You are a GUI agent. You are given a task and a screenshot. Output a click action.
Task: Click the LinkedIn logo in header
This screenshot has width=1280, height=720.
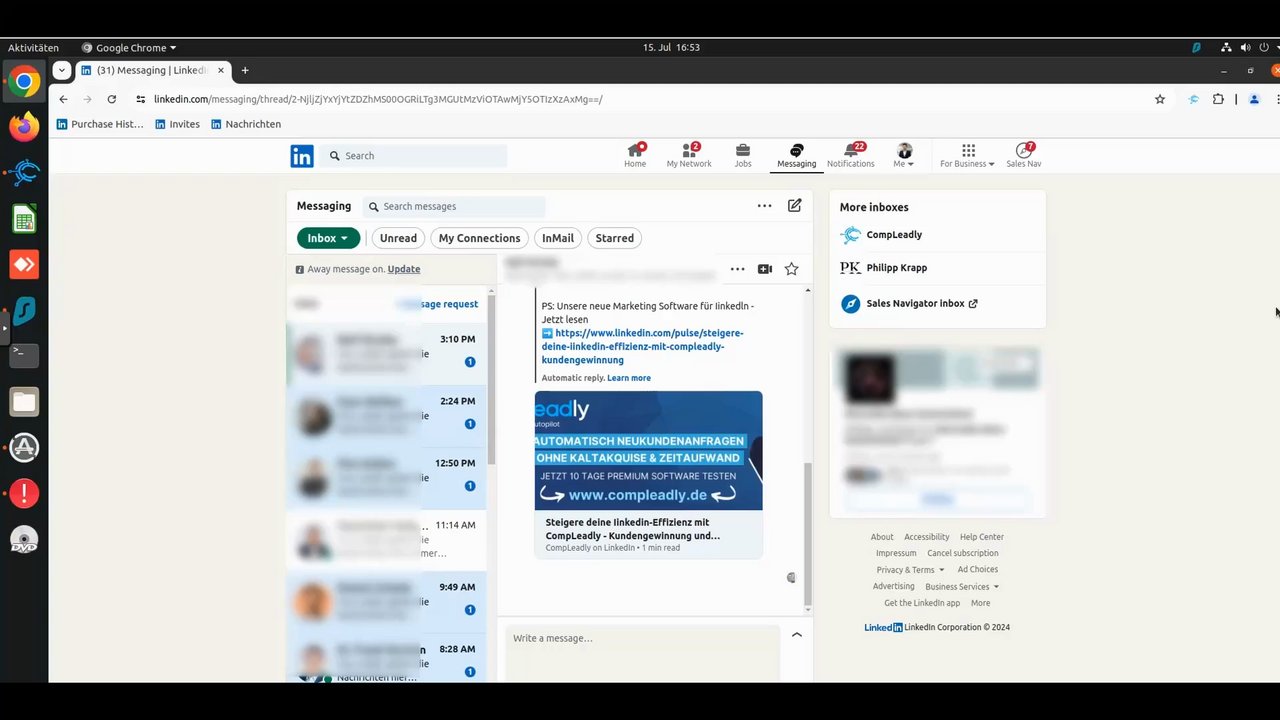302,156
